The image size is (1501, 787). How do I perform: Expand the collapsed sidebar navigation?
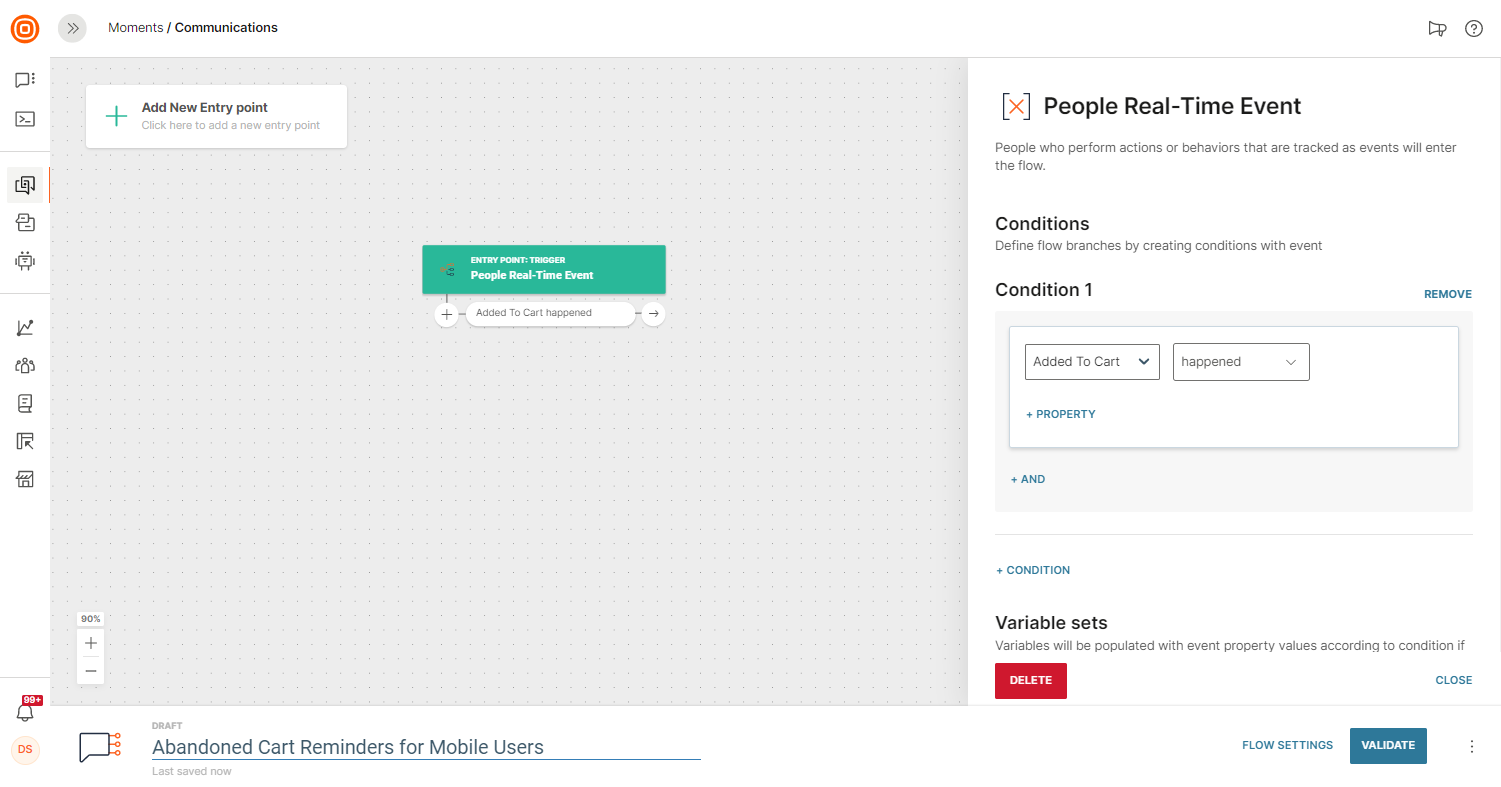pos(72,28)
